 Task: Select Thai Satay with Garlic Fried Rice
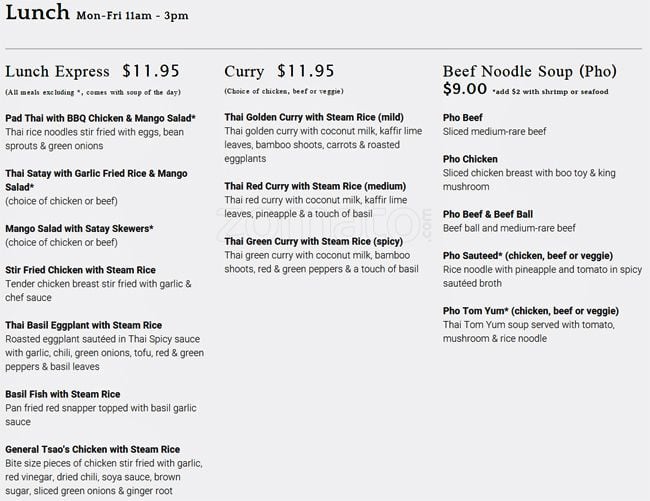coord(97,173)
